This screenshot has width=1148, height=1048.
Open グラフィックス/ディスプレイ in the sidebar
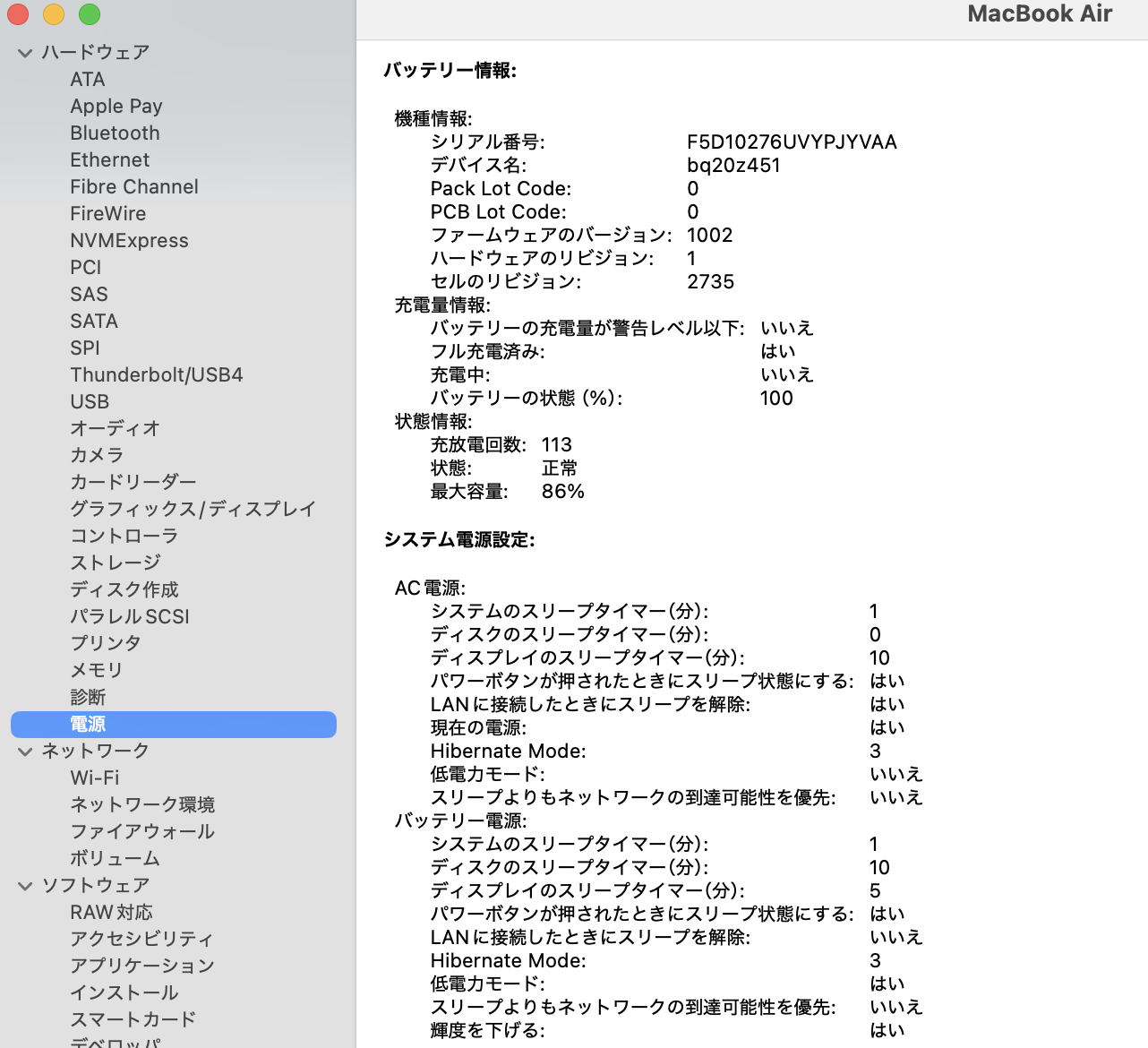coord(193,509)
